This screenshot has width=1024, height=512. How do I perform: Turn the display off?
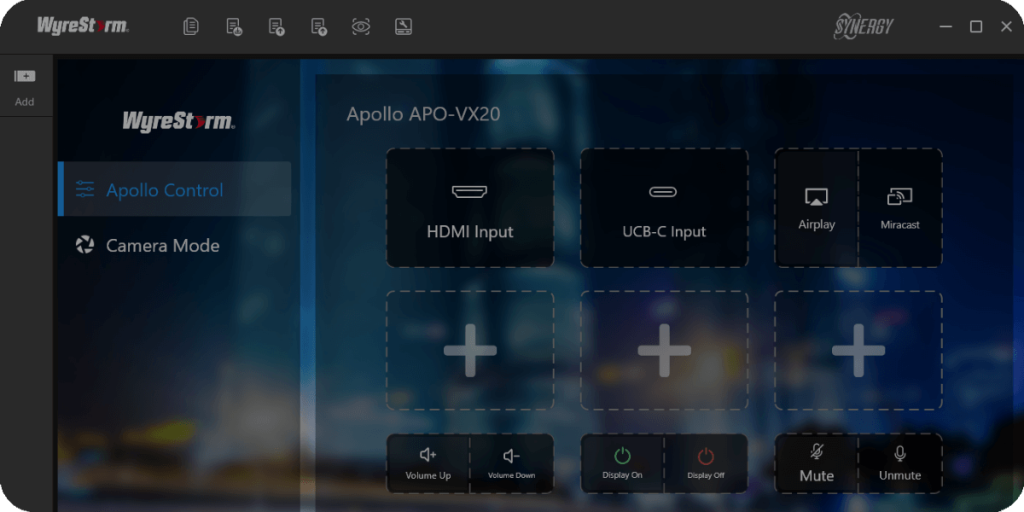(706, 463)
